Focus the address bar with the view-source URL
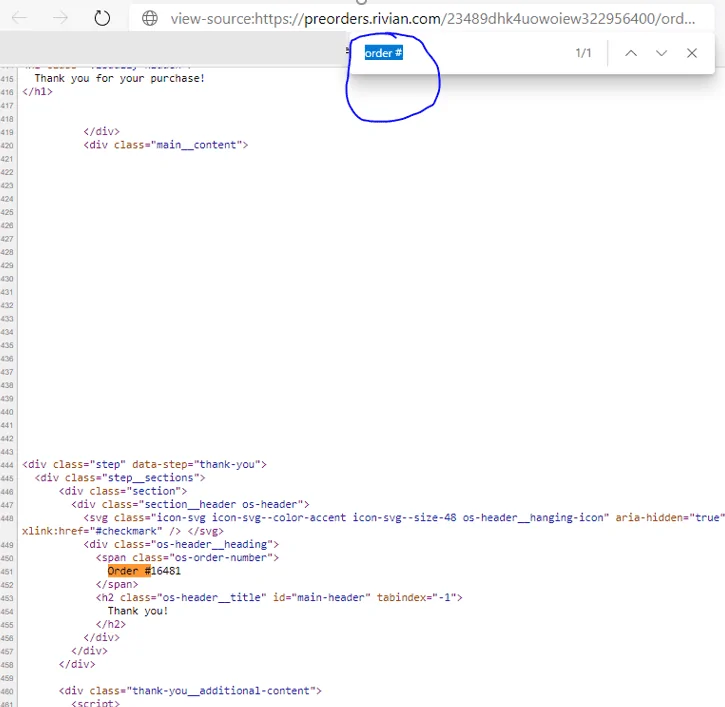This screenshot has width=725, height=707. 432,18
